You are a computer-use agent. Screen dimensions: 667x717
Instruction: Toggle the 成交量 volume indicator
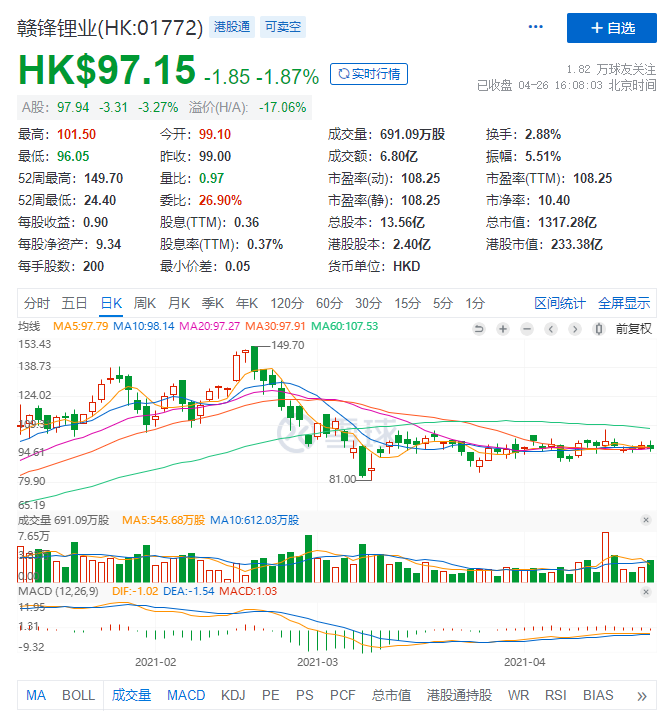pyautogui.click(x=131, y=696)
